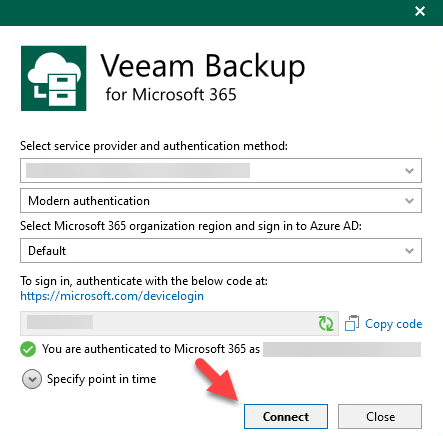Screen dimensions: 443x436
Task: Select the Default region text in combo box
Action: pos(47,251)
